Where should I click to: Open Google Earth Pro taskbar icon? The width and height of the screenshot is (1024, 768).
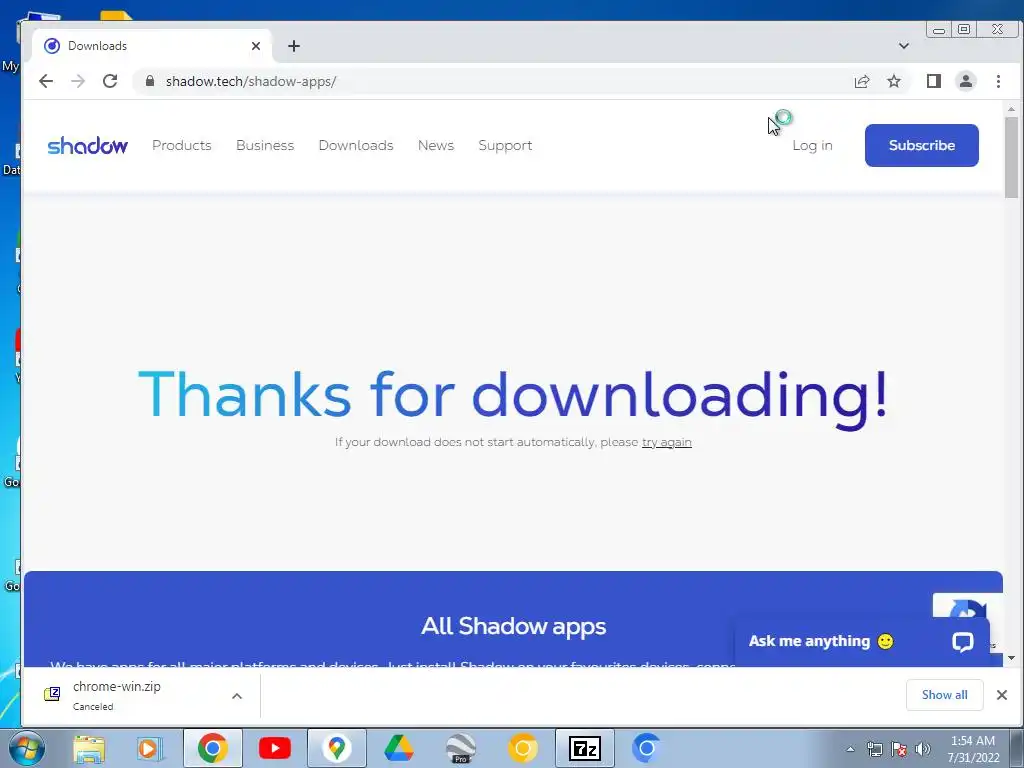[460, 748]
